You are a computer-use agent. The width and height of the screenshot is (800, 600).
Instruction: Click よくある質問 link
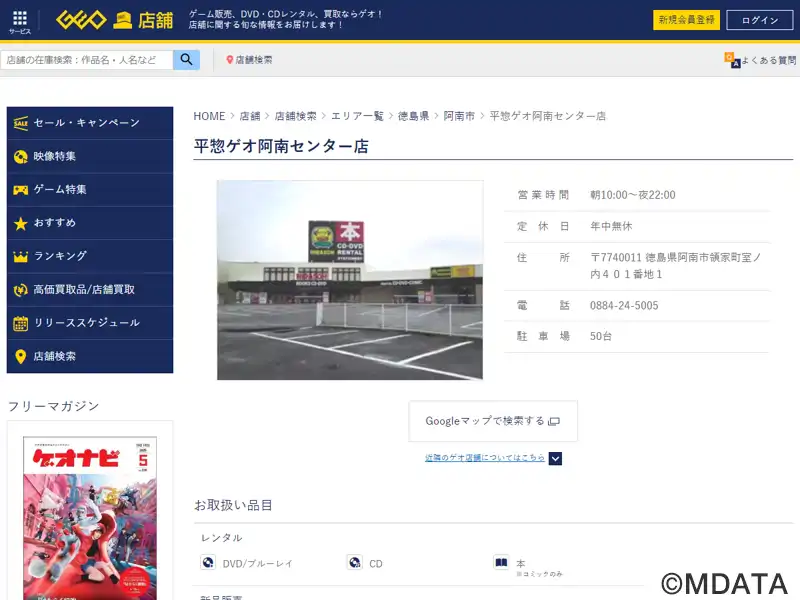coord(769,60)
